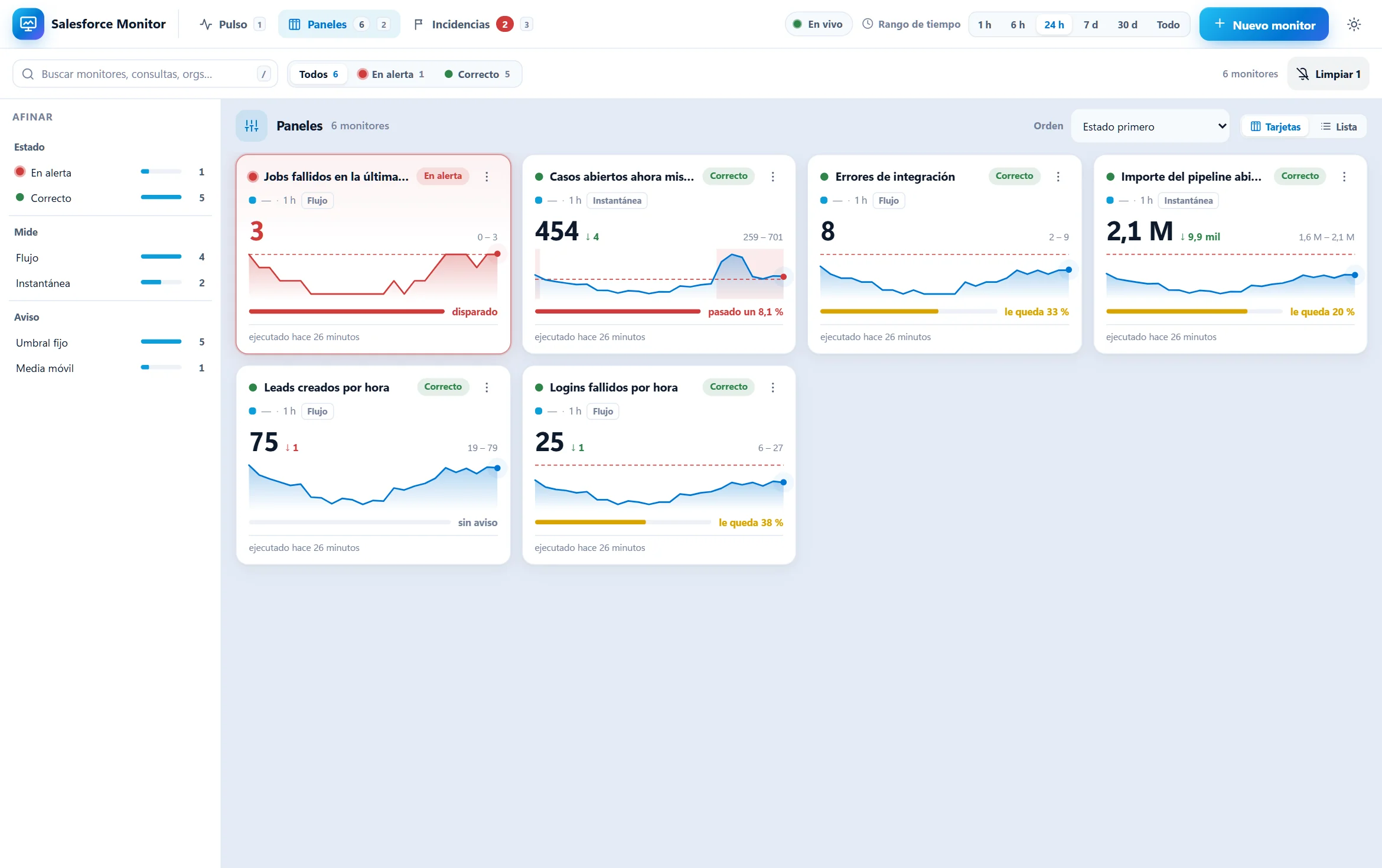1382x868 pixels.
Task: Click the clock icon next to Rango de tiempo
Action: (868, 24)
